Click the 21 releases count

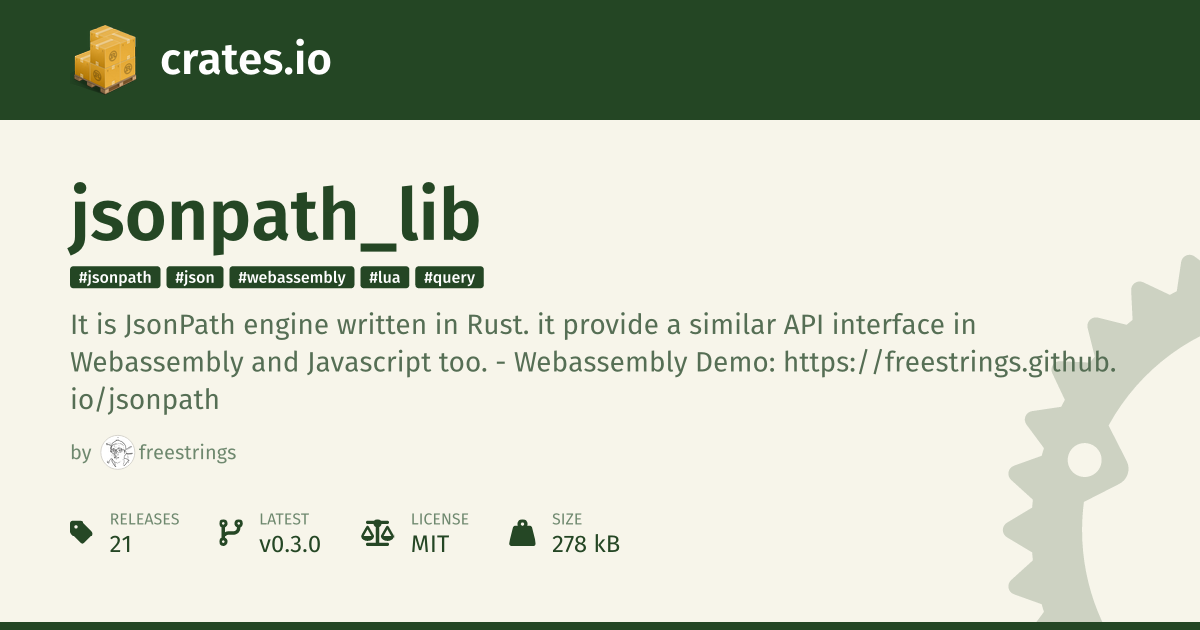121,544
